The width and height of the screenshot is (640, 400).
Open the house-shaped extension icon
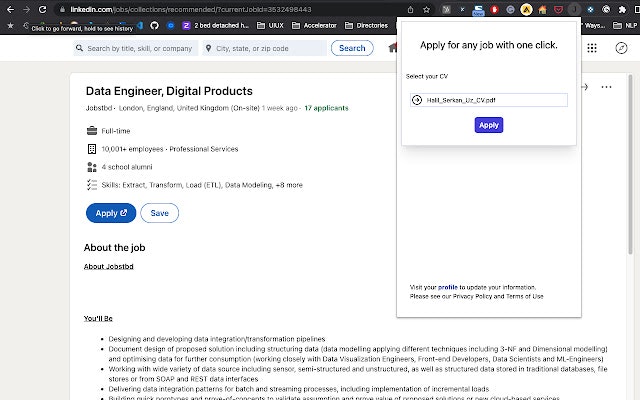tap(542, 9)
